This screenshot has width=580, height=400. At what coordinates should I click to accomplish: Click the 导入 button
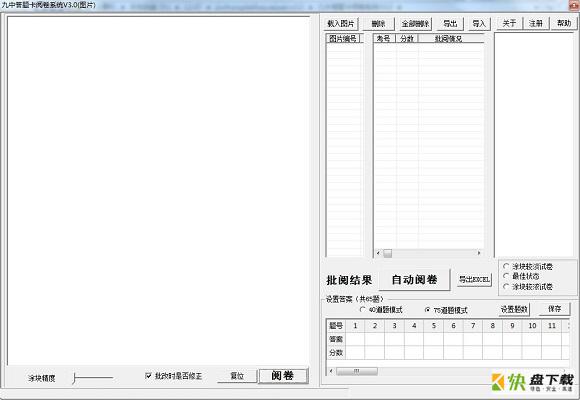click(x=479, y=24)
